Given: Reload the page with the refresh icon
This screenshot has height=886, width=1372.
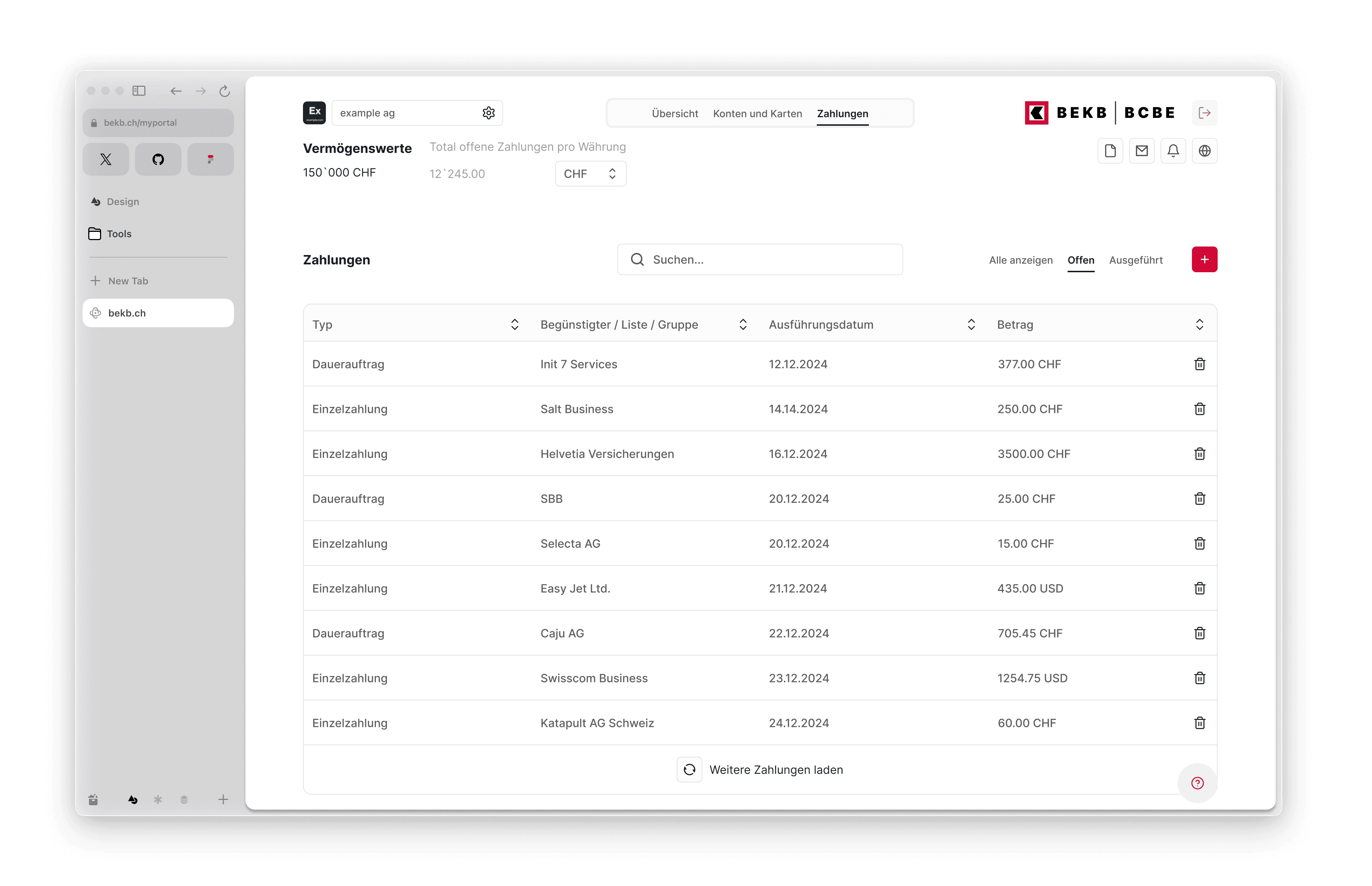Looking at the screenshot, I should point(224,91).
